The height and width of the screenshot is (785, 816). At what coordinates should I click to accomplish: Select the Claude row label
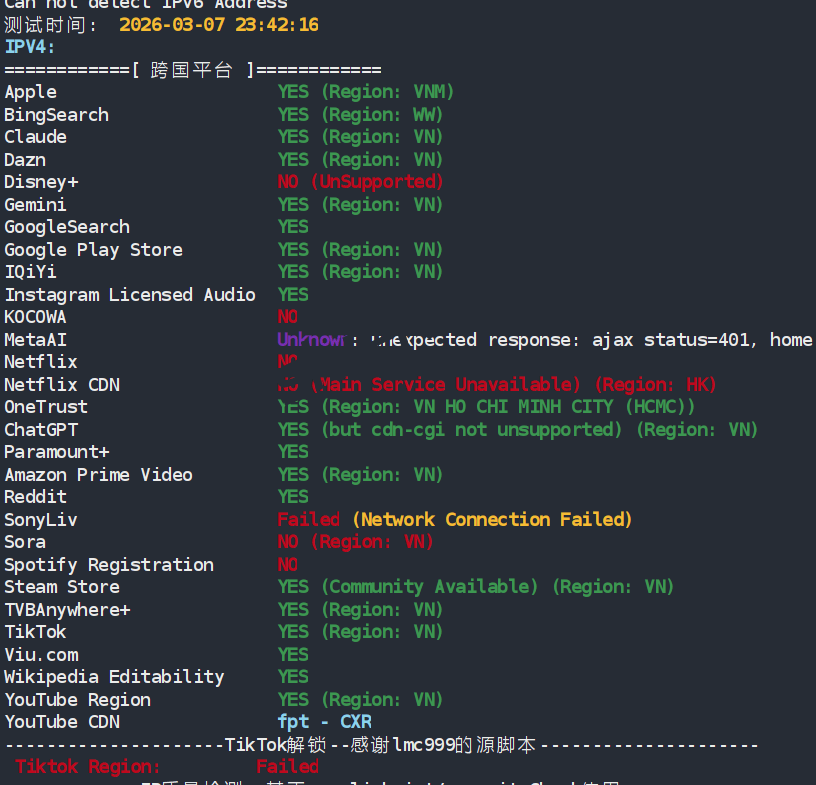coord(36,137)
